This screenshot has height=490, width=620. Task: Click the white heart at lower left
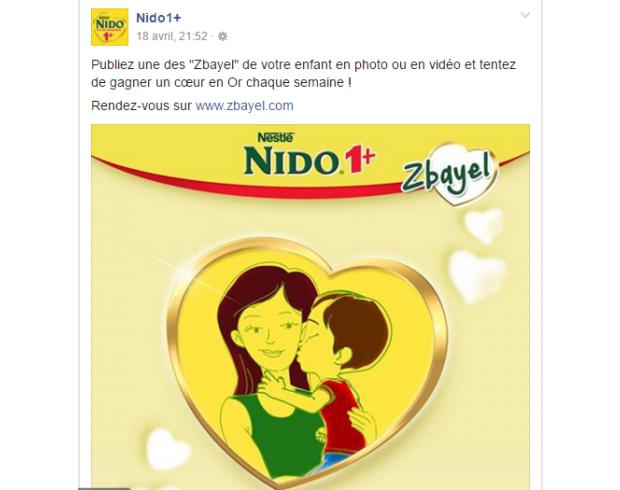[167, 450]
